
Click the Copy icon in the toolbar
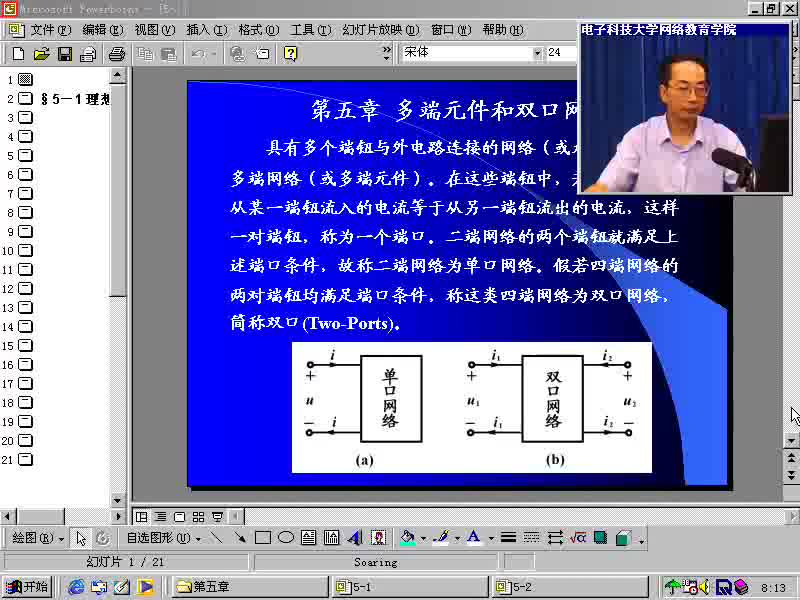[145, 53]
